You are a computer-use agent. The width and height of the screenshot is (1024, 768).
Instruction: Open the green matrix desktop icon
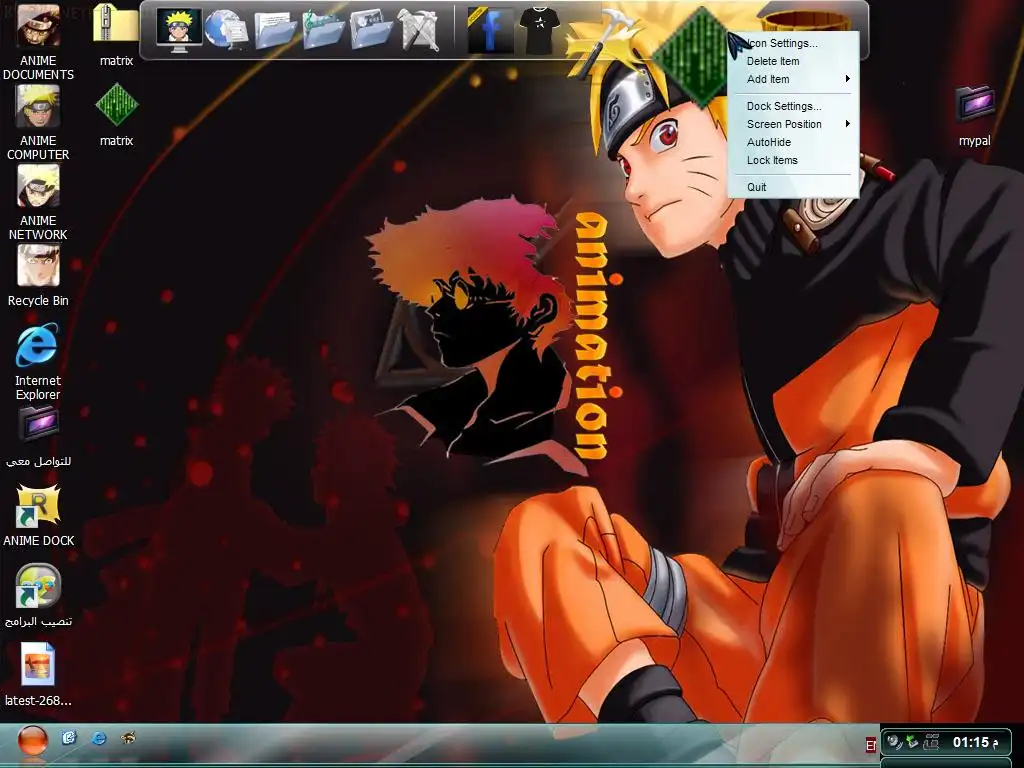pyautogui.click(x=116, y=115)
